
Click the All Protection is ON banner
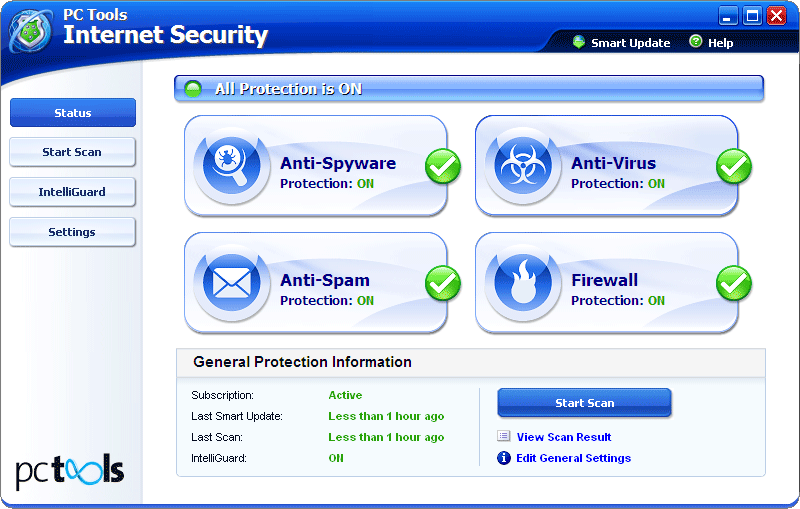(x=469, y=89)
